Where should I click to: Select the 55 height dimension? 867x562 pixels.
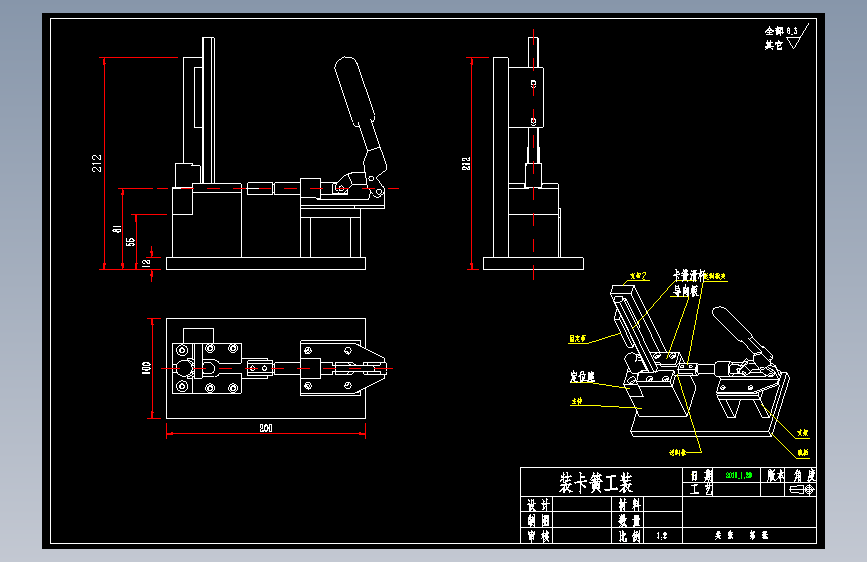(130, 242)
